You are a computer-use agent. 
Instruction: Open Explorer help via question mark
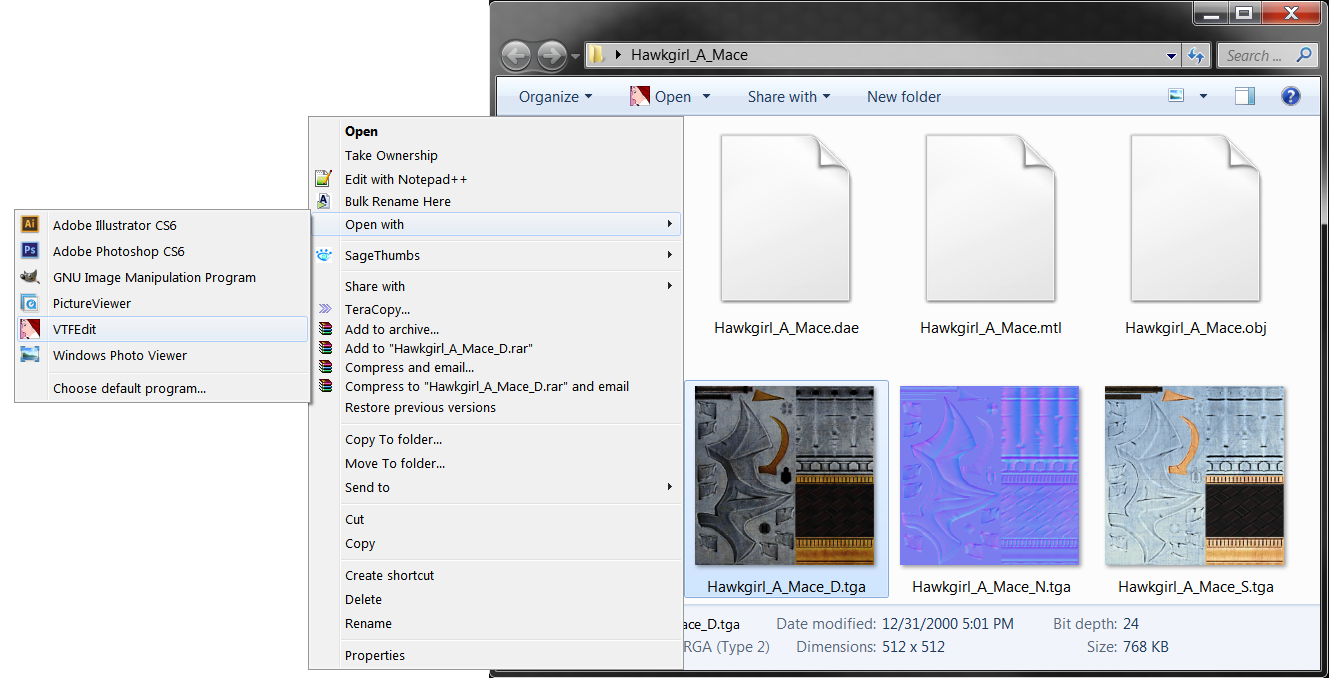1290,96
